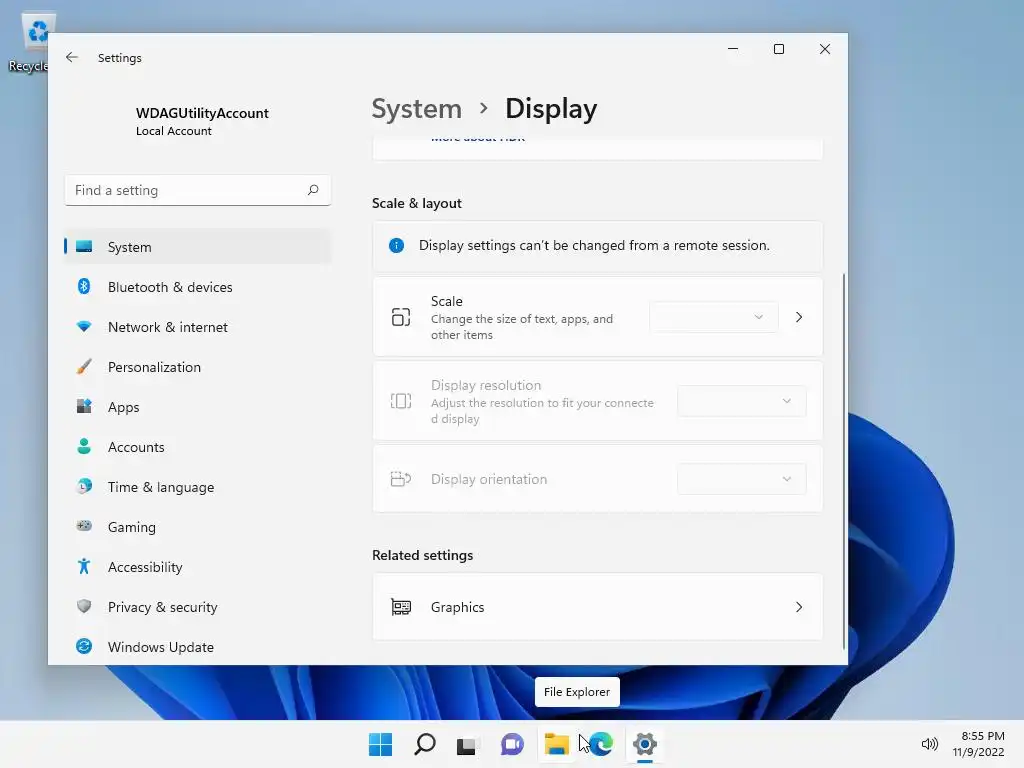Launch Microsoft Edge from taskbar

pyautogui.click(x=601, y=744)
